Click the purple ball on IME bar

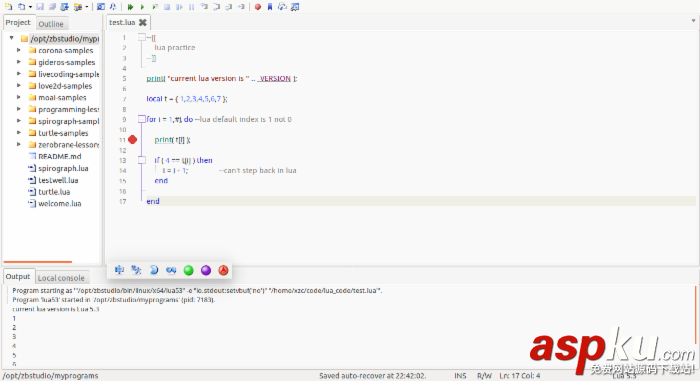point(206,270)
